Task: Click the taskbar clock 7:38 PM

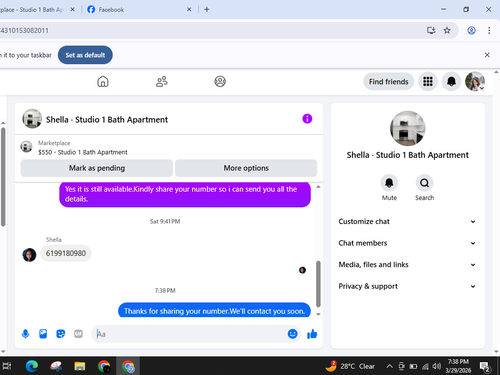Action: tap(458, 366)
